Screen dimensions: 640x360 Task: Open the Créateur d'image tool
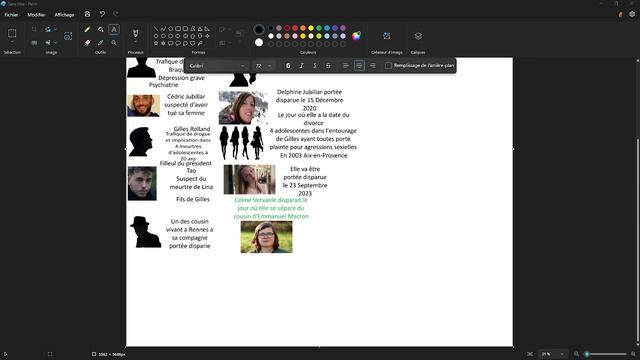click(387, 36)
